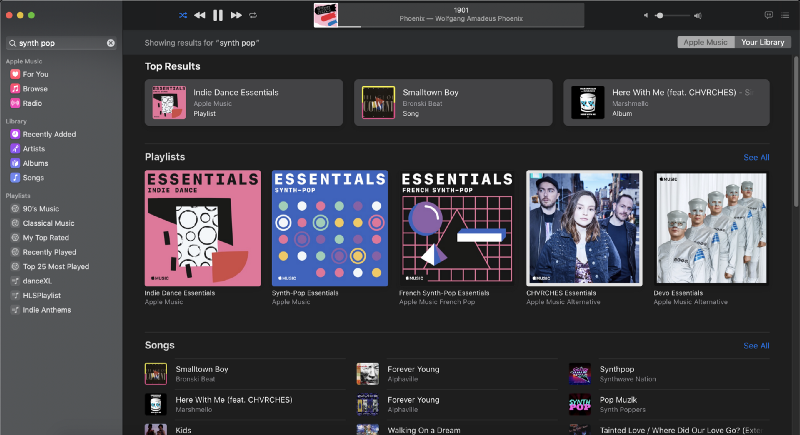This screenshot has width=800, height=435.
Task: Toggle shuffle playback
Action: (182, 16)
